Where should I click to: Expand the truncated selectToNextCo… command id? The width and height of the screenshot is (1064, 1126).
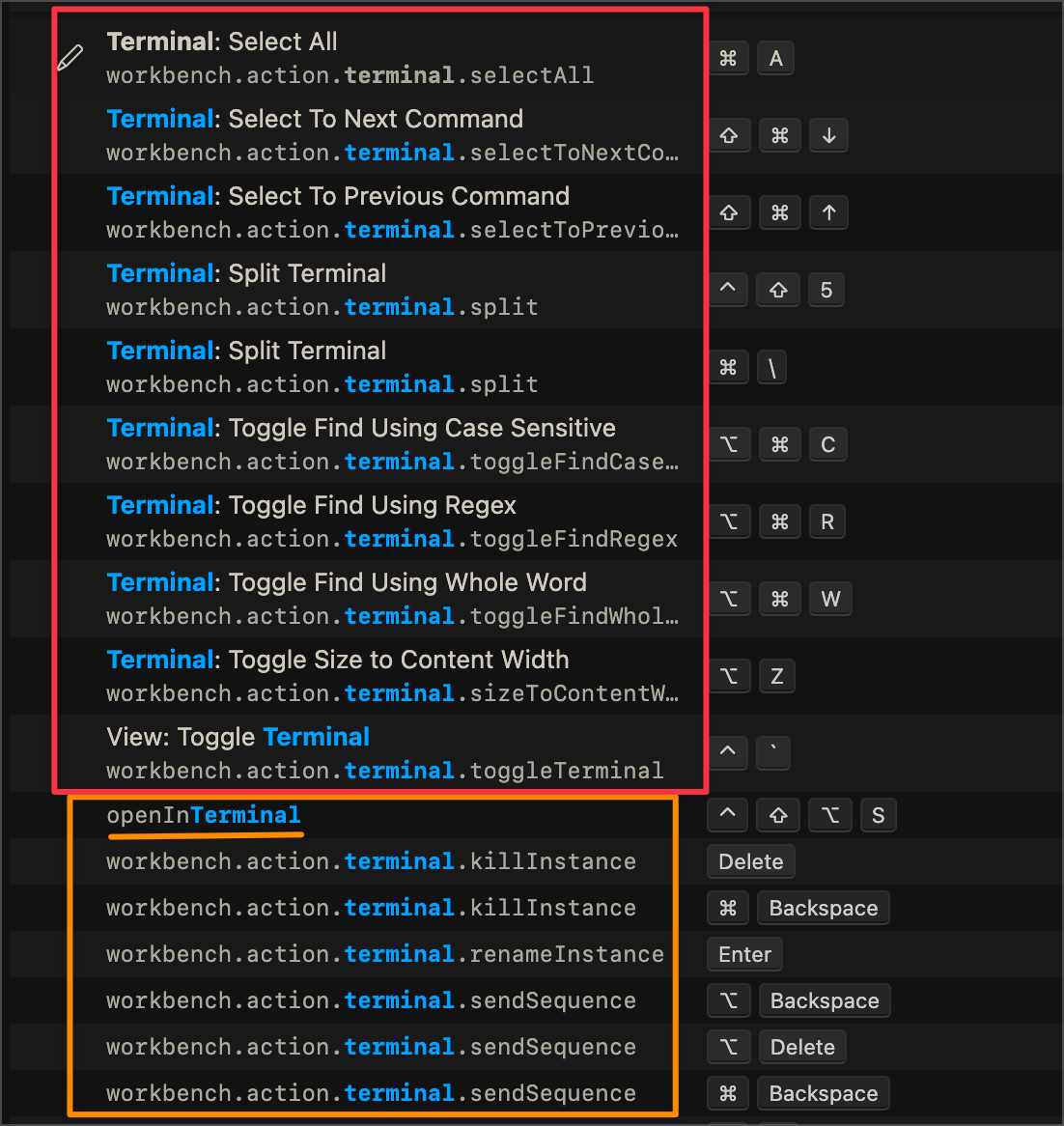point(393,153)
